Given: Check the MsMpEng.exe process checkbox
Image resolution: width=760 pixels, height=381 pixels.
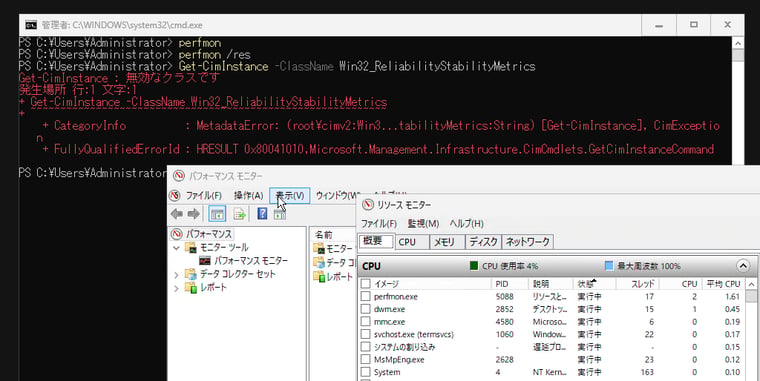Looking at the screenshot, I should [366, 359].
